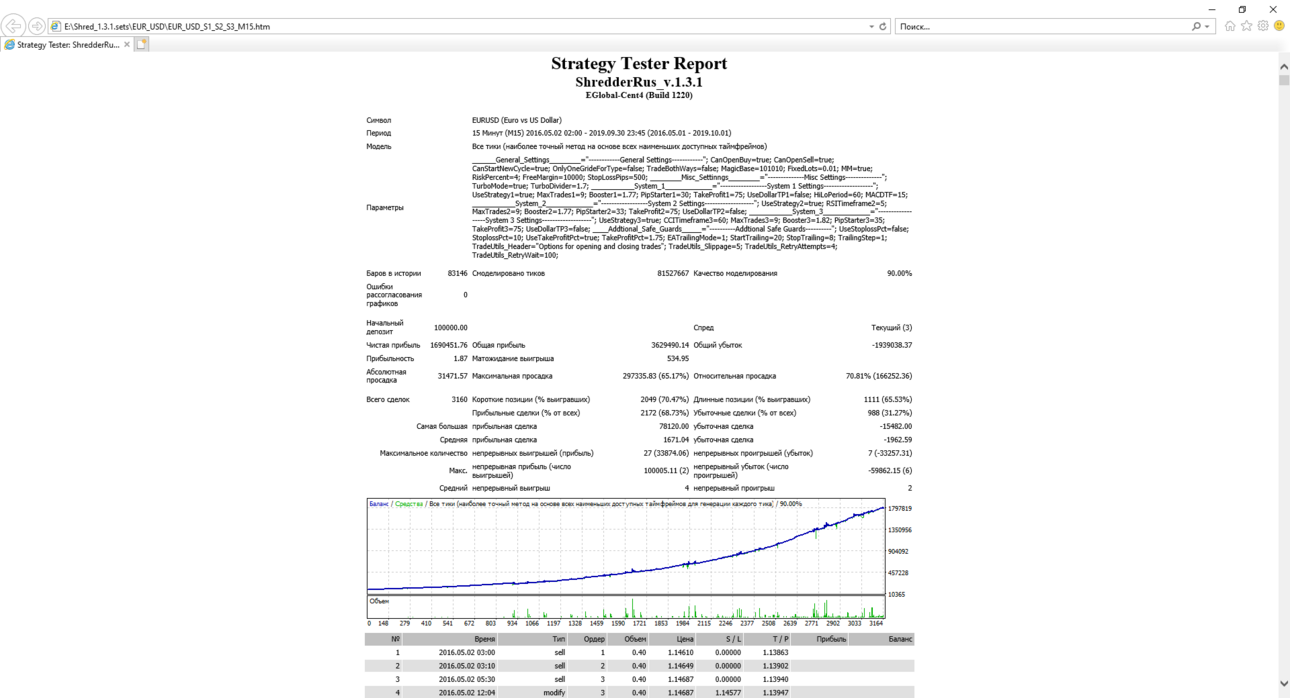Click the search magnifier icon

click(1196, 27)
